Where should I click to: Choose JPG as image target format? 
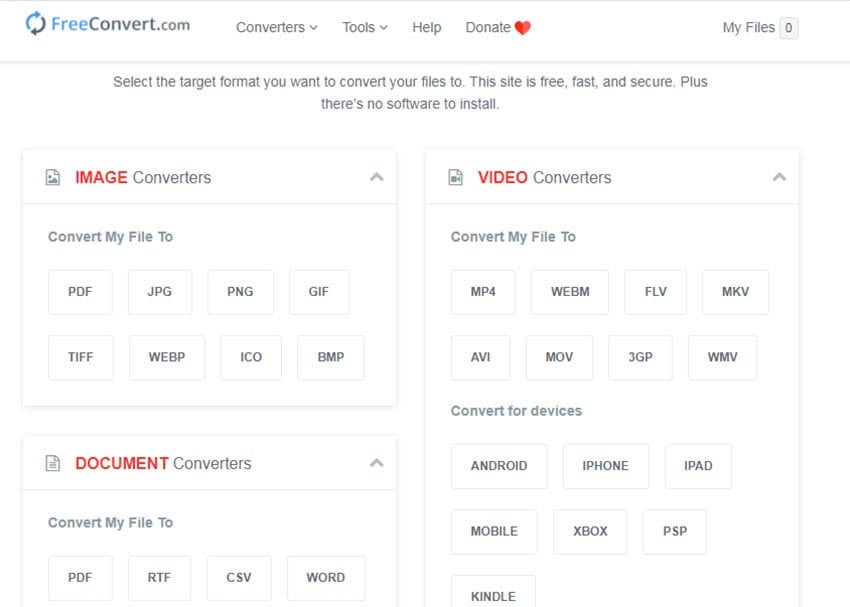pyautogui.click(x=159, y=292)
